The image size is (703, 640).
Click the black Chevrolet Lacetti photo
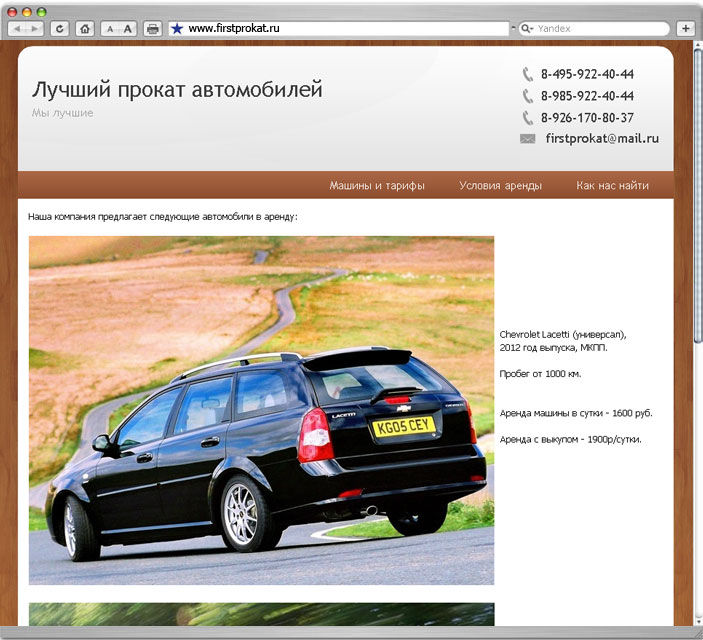tap(261, 410)
